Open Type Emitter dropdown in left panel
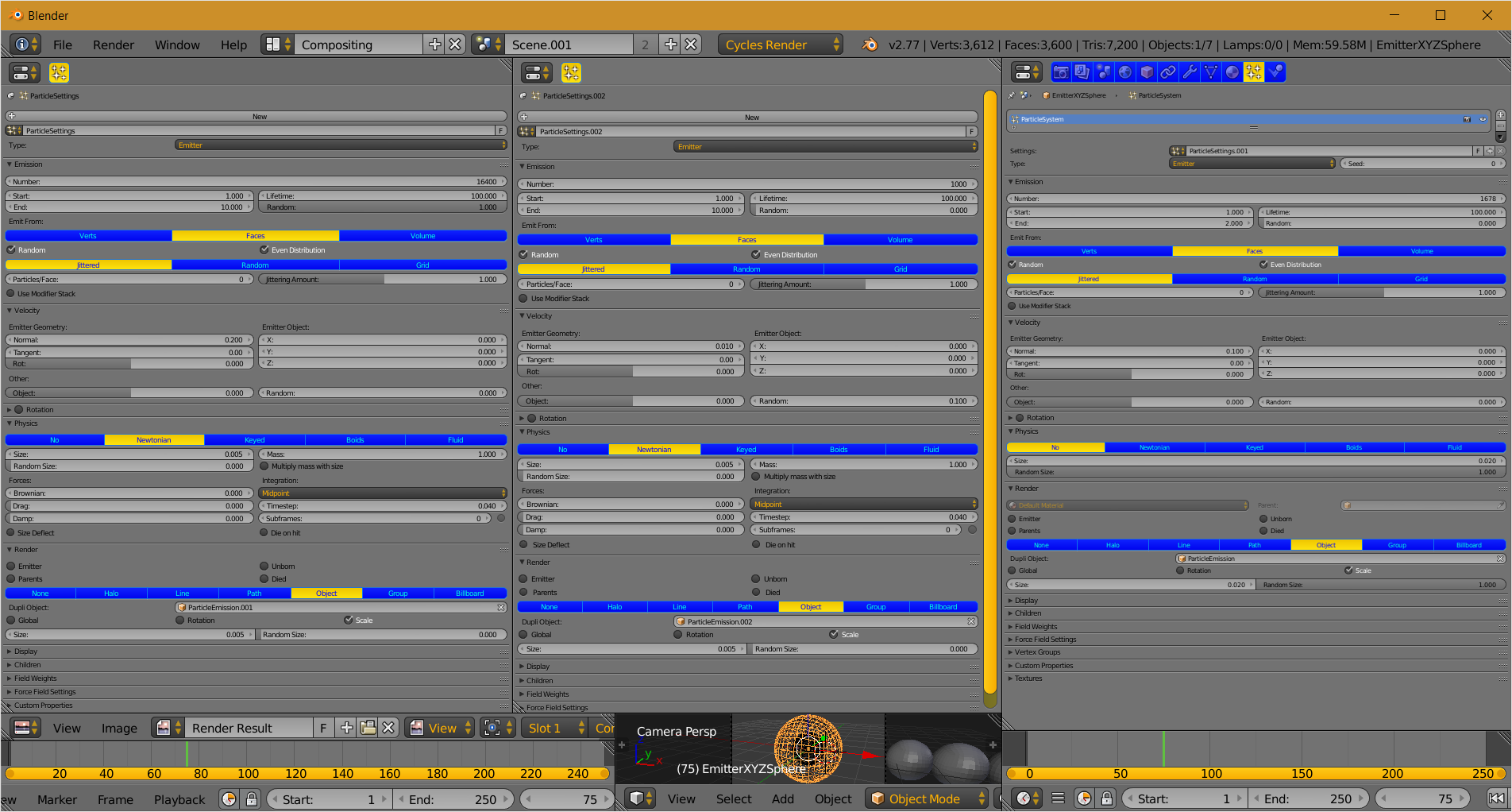This screenshot has height=812, width=1512. (341, 145)
